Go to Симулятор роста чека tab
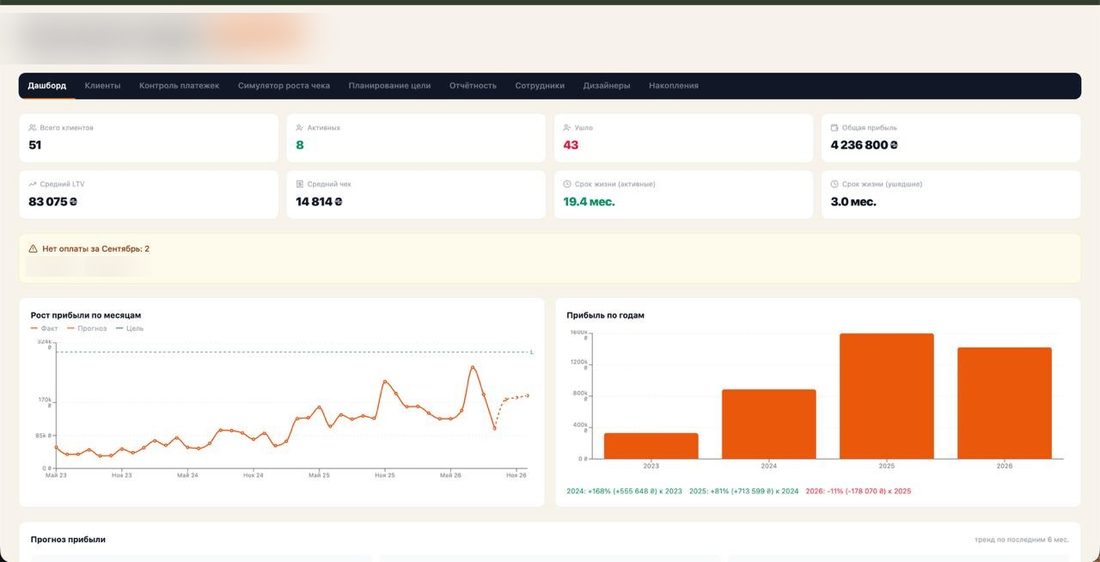The height and width of the screenshot is (562, 1100). 283,86
